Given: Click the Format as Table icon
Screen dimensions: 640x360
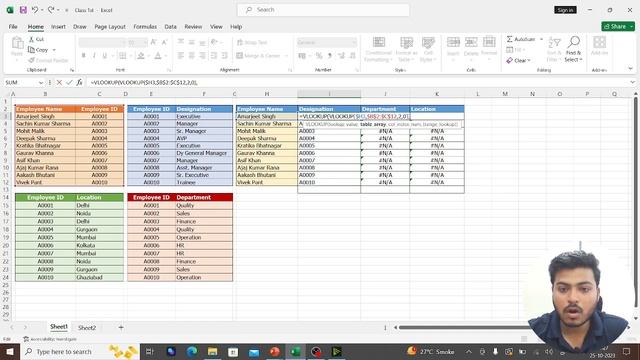Looking at the screenshot, I should 407,42.
